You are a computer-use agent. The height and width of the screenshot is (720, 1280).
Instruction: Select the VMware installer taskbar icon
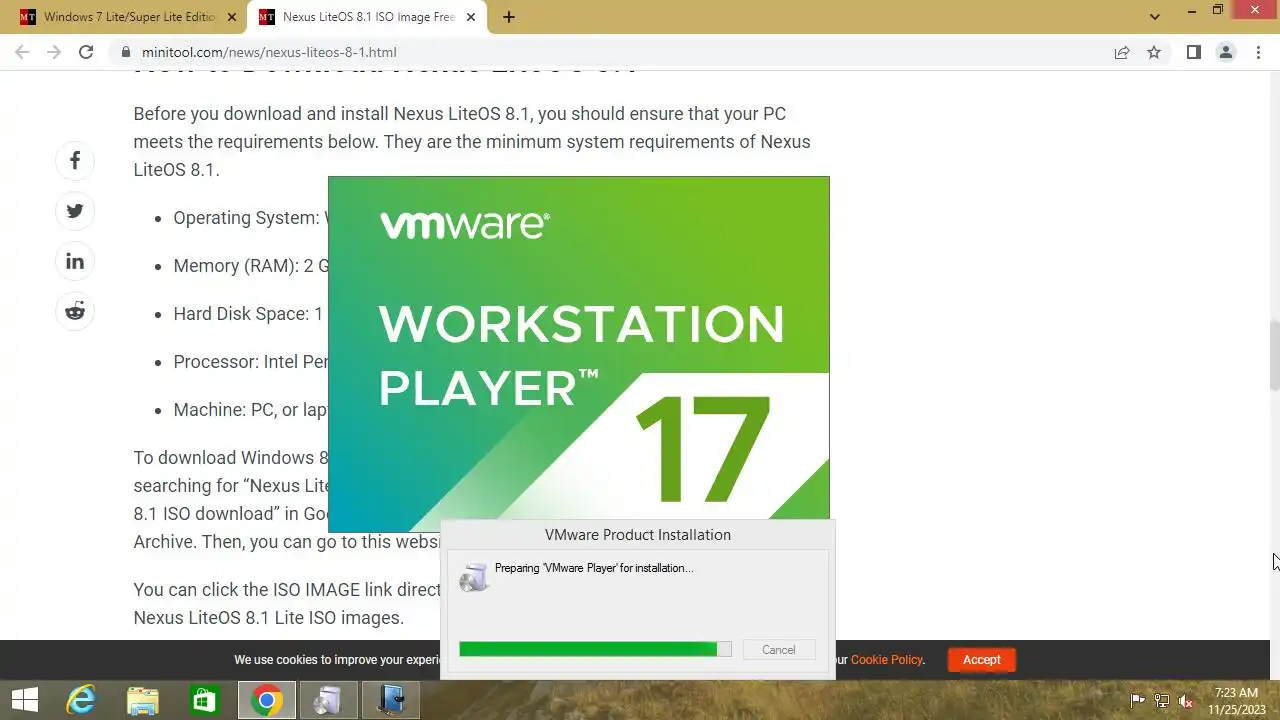click(328, 701)
